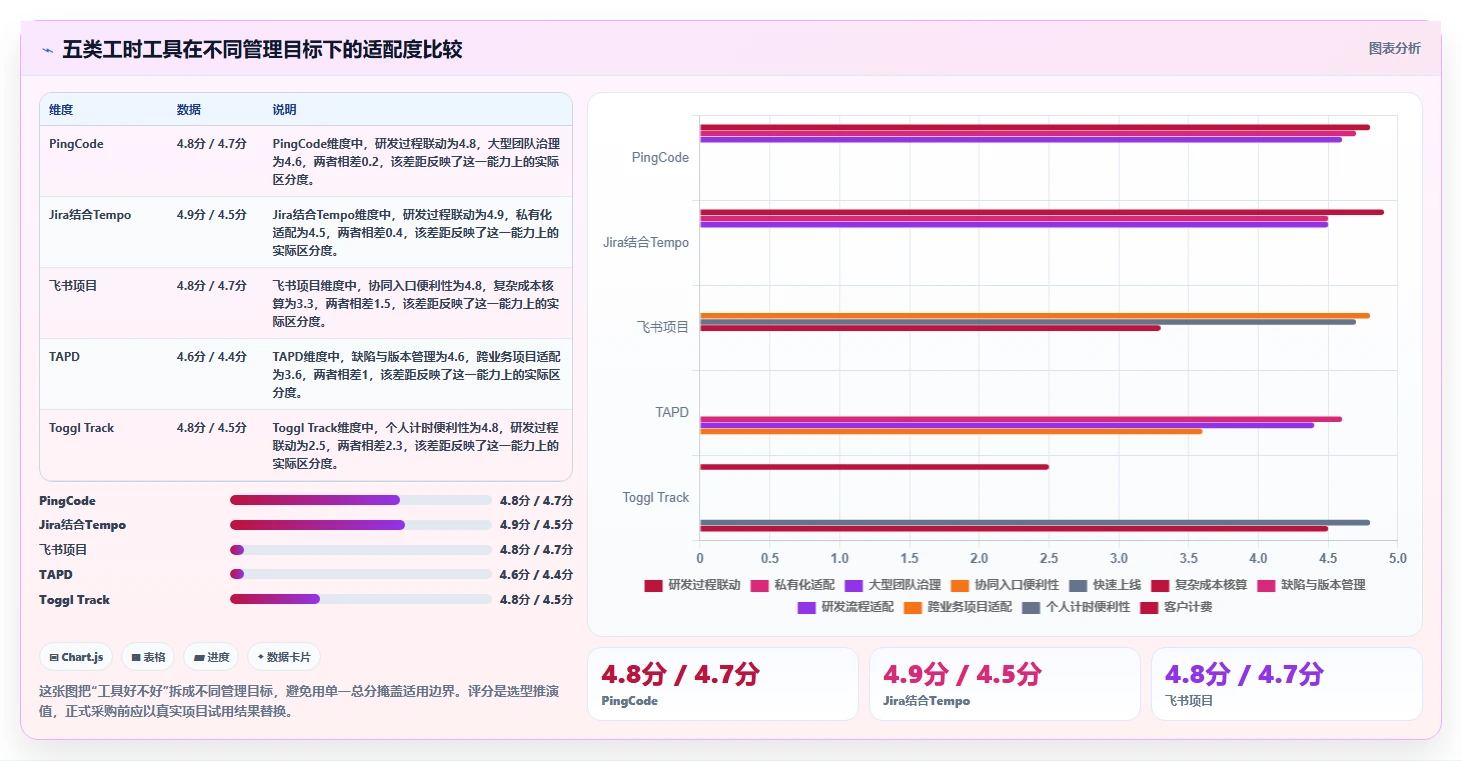Click the TAPD progress bar

pyautogui.click(x=361, y=574)
